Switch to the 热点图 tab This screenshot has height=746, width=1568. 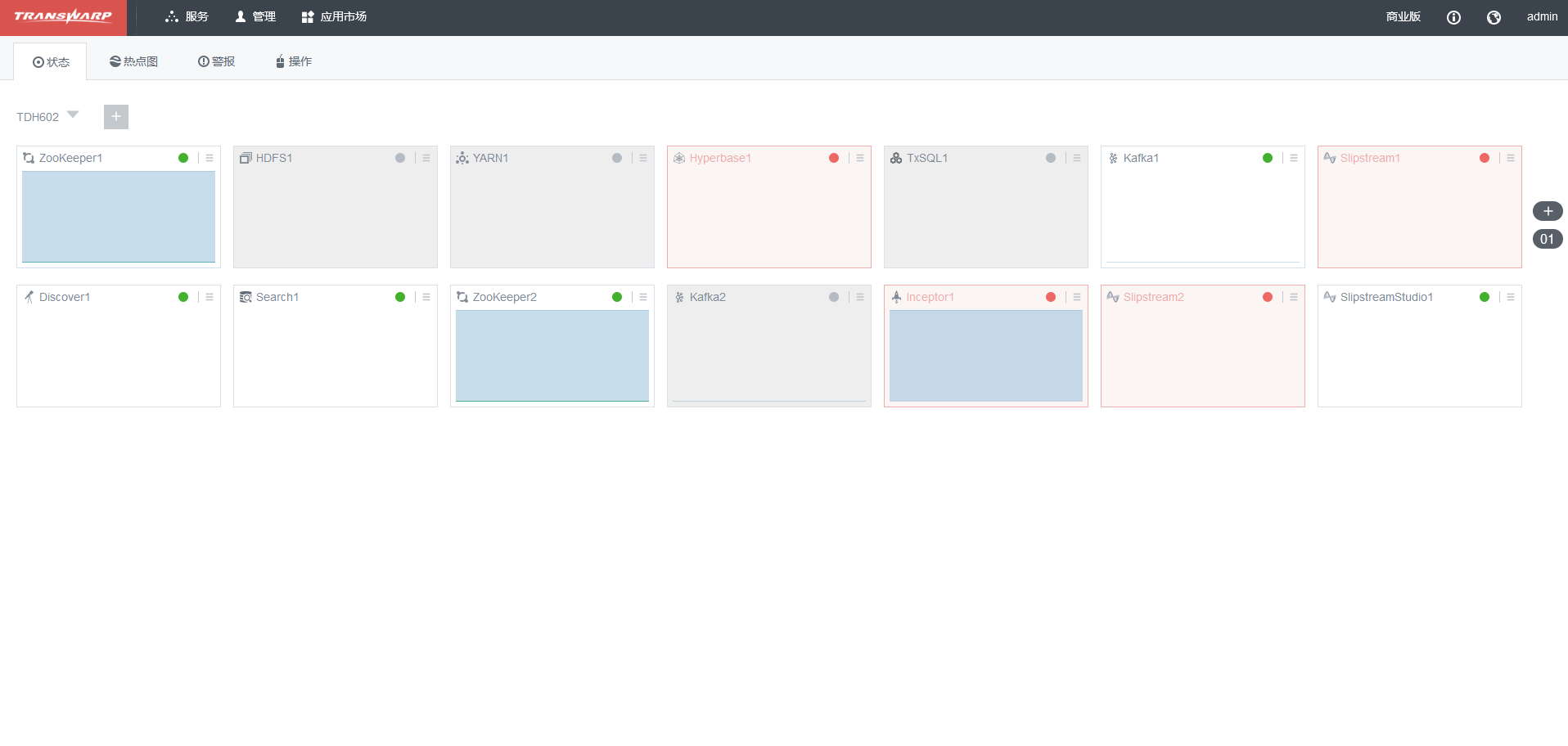coord(134,61)
